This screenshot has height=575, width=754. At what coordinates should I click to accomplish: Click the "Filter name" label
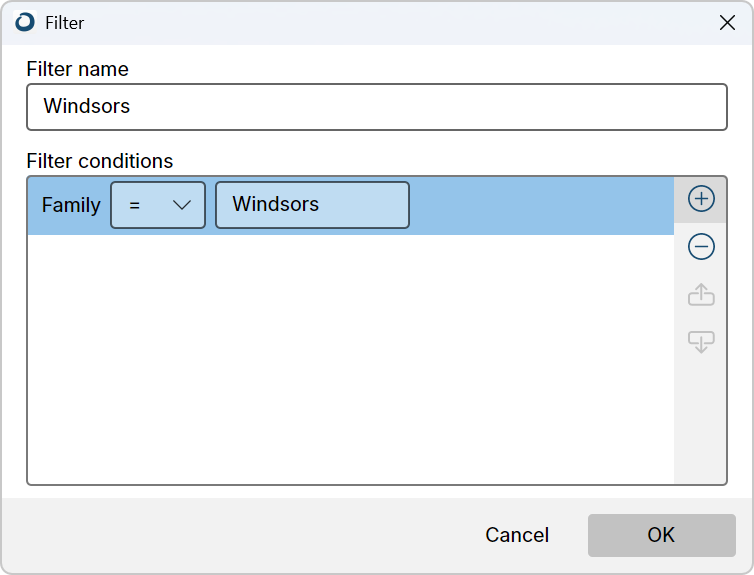pyautogui.click(x=77, y=69)
